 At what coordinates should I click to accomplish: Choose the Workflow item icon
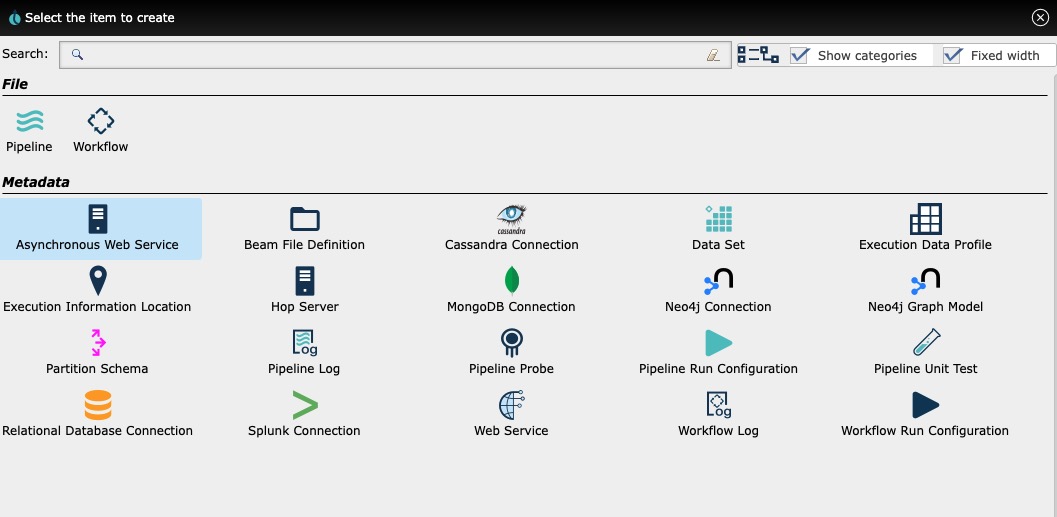(101, 122)
